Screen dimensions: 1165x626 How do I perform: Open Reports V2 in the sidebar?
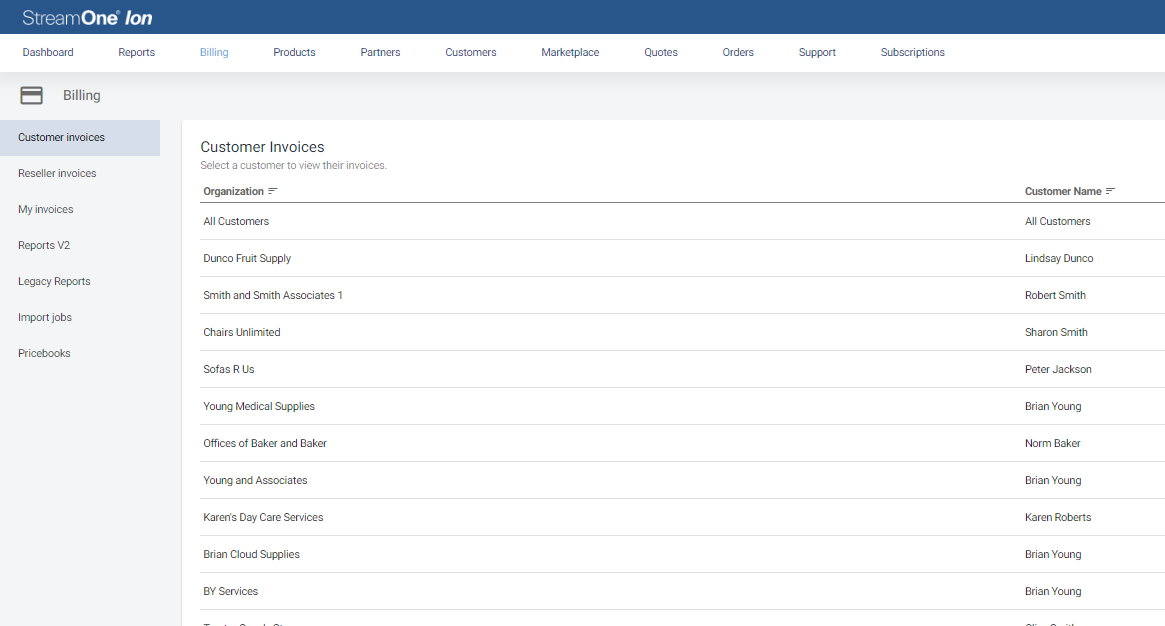pos(46,245)
